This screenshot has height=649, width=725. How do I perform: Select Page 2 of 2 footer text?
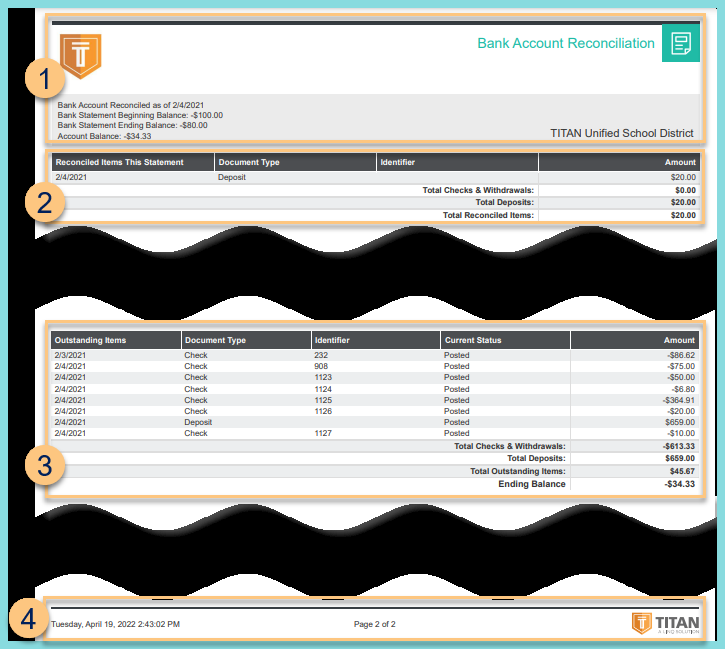[375, 624]
